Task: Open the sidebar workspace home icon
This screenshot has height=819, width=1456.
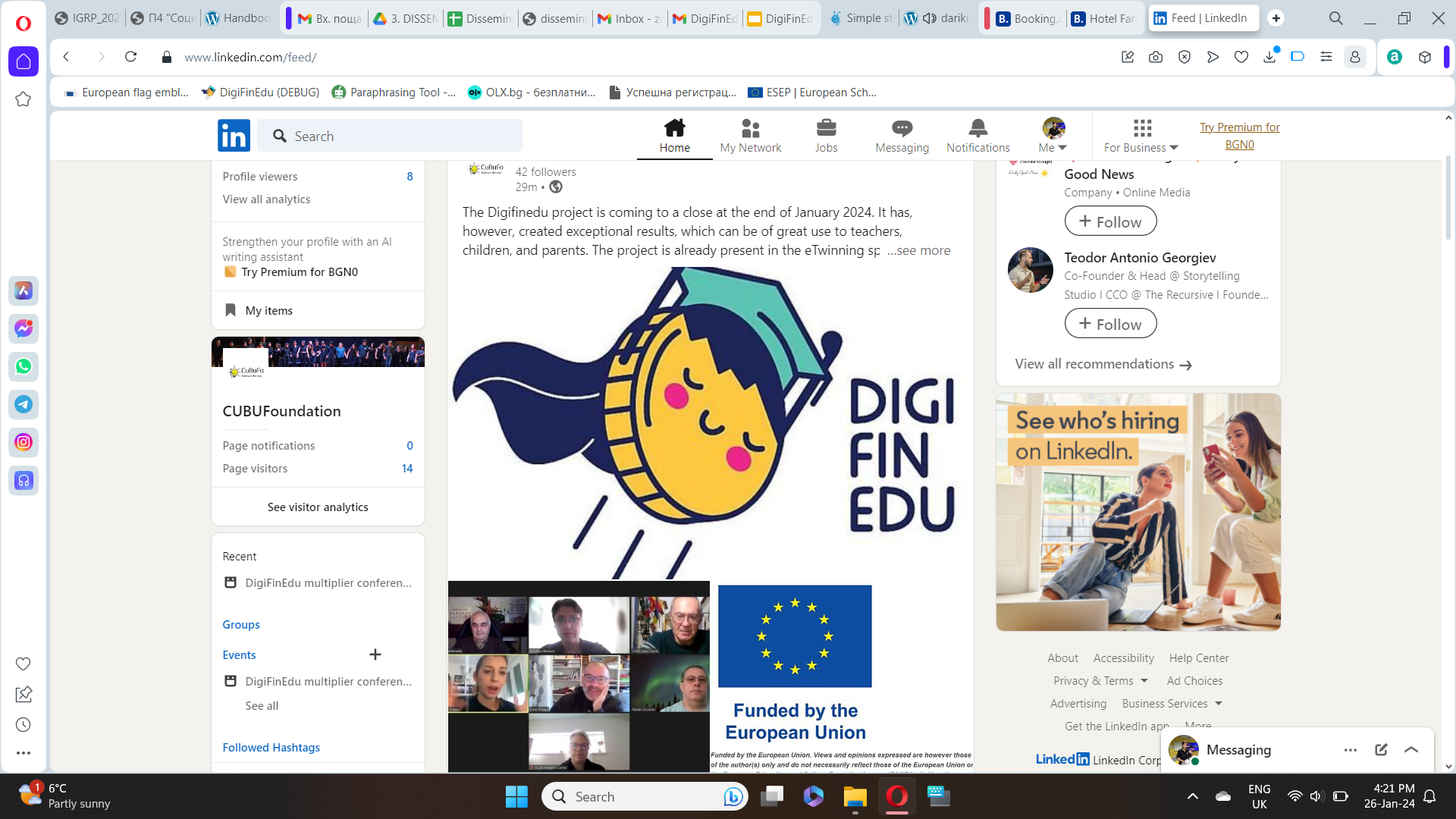Action: (24, 61)
